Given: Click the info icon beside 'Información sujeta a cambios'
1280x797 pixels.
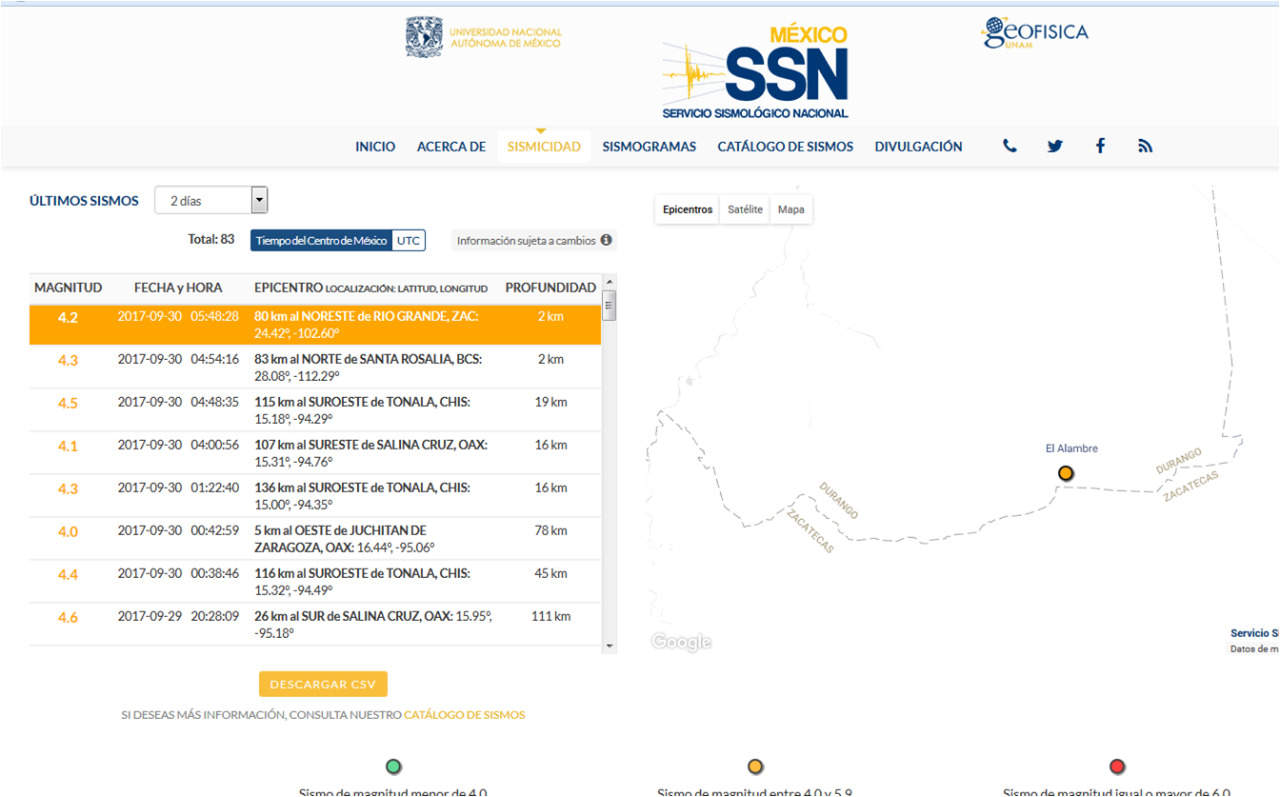Looking at the screenshot, I should pos(606,240).
